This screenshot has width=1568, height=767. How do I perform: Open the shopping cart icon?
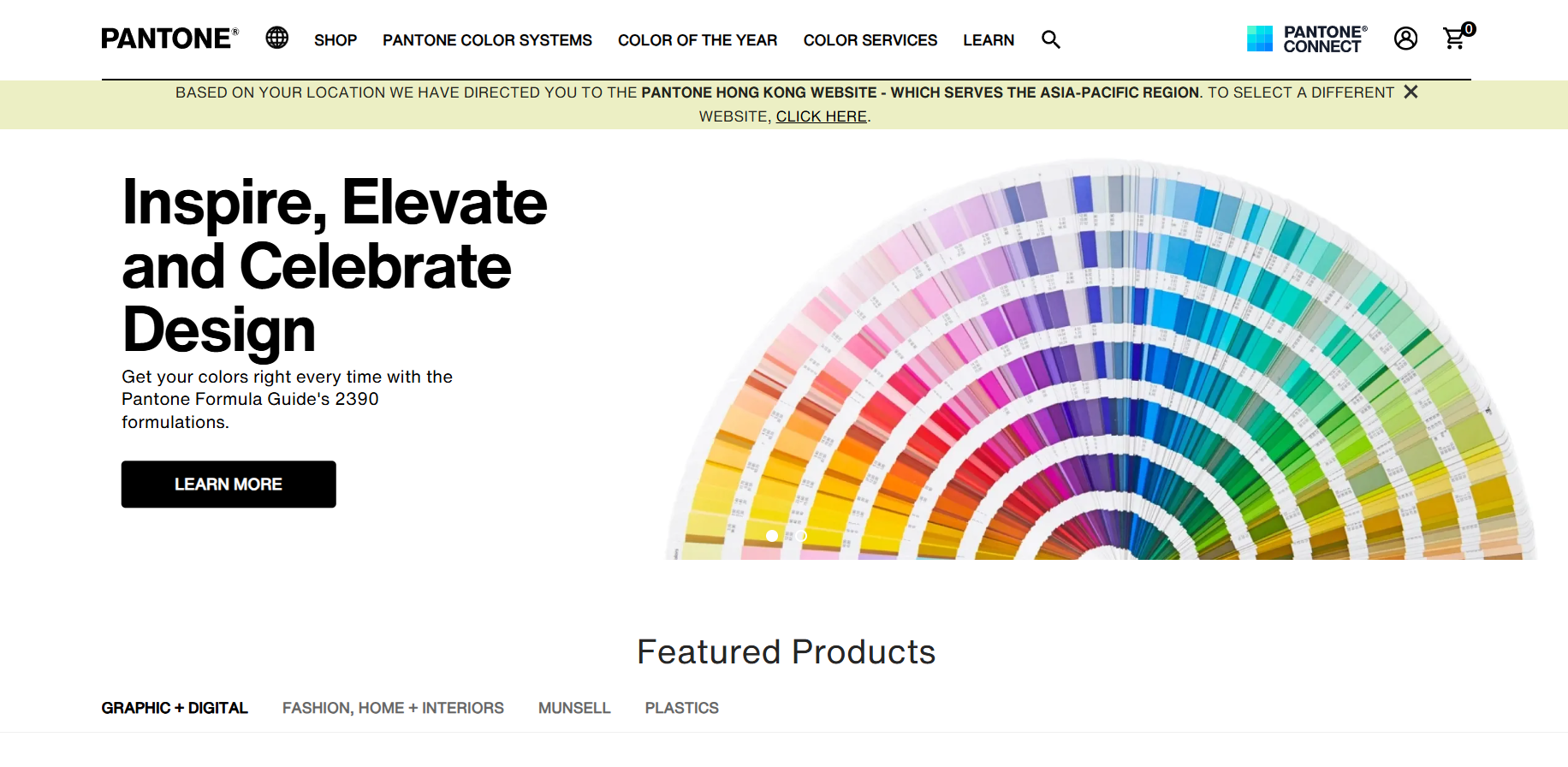click(x=1454, y=39)
